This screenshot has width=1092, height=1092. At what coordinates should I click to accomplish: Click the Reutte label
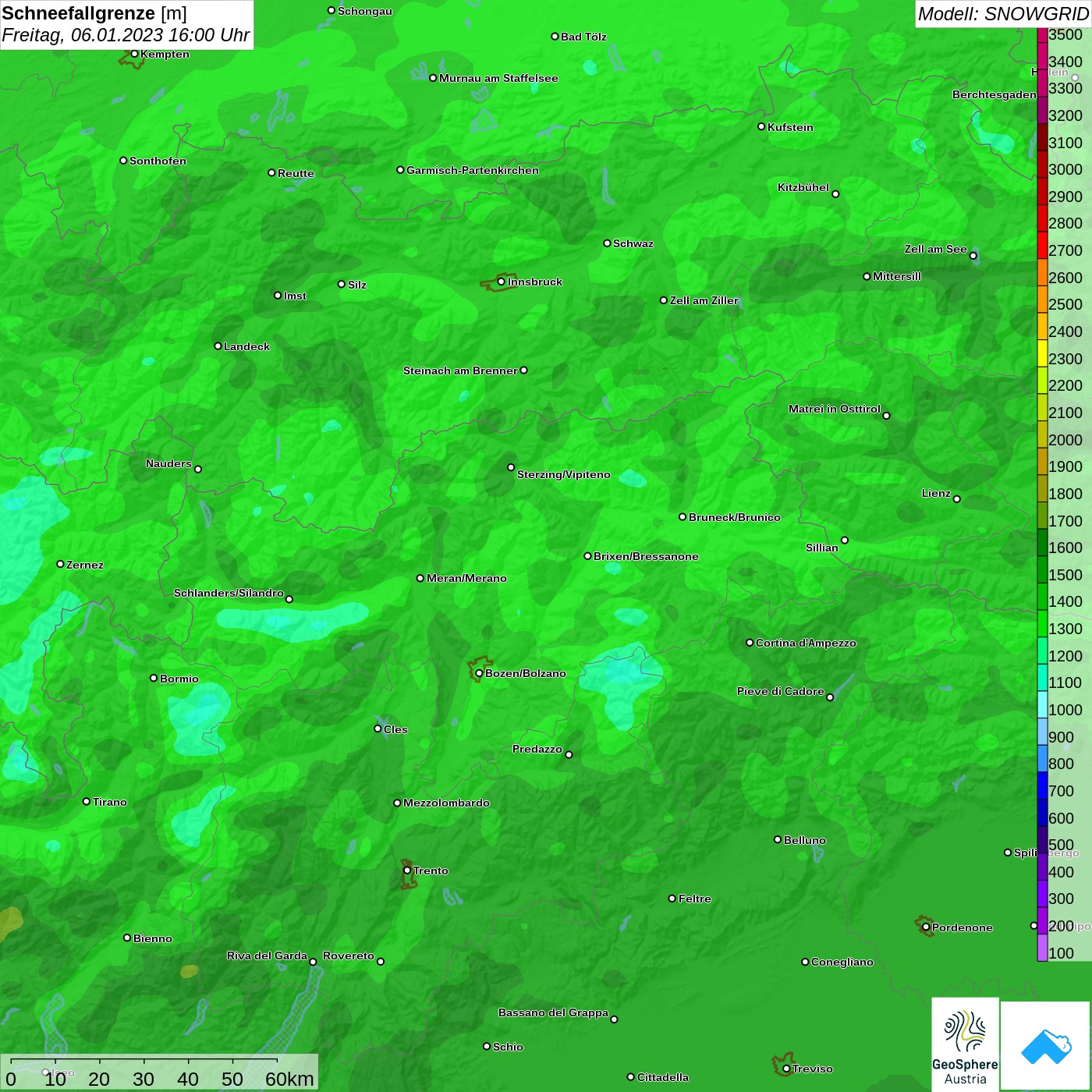296,173
